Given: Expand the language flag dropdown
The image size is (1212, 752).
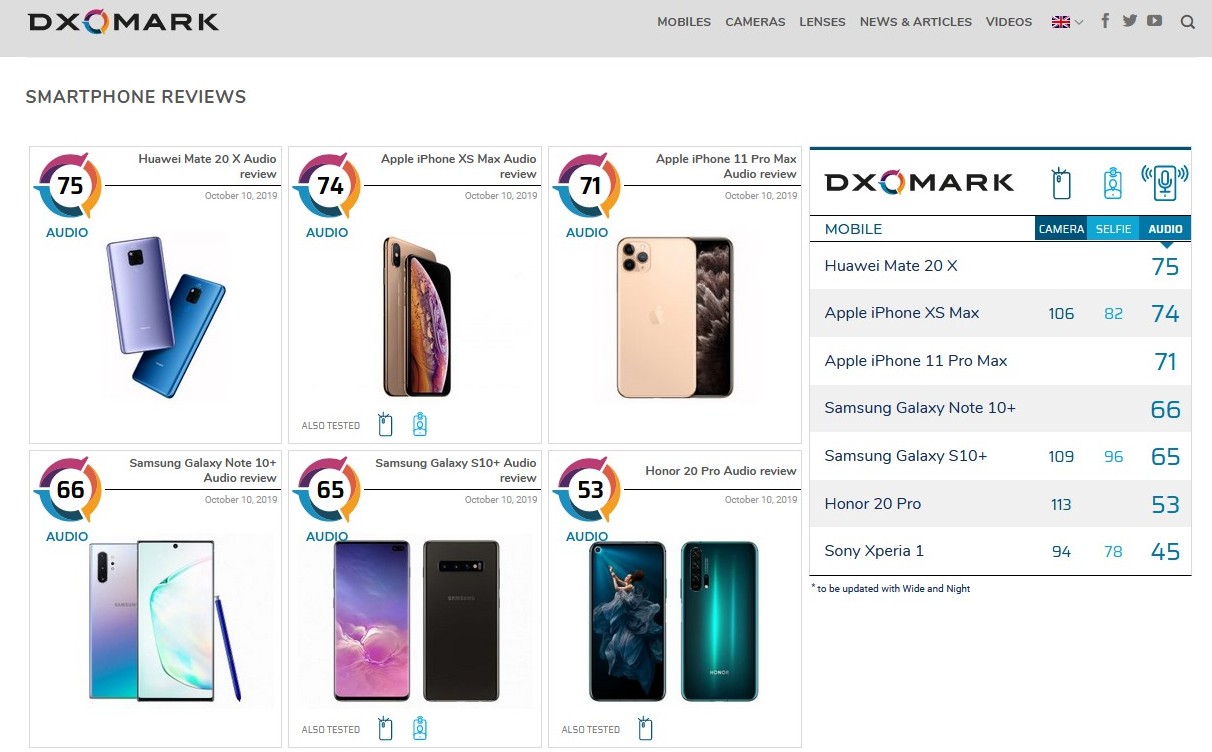Looking at the screenshot, I should coord(1067,22).
